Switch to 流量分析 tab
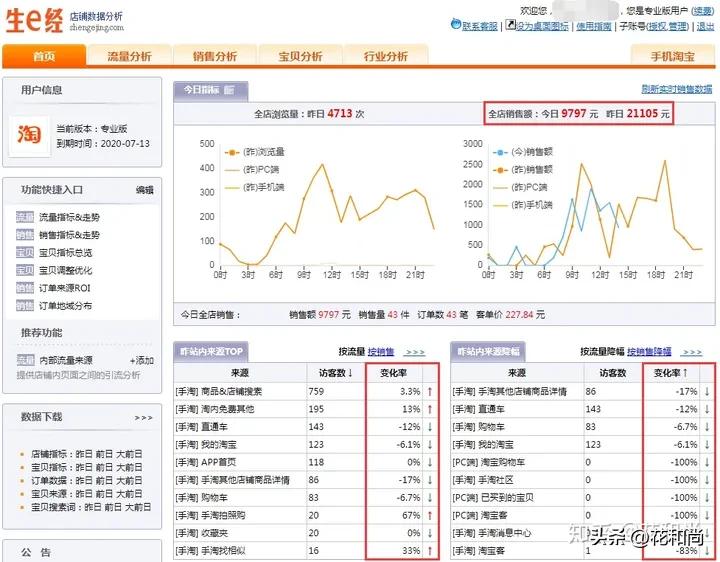The image size is (720, 562). pos(129,56)
